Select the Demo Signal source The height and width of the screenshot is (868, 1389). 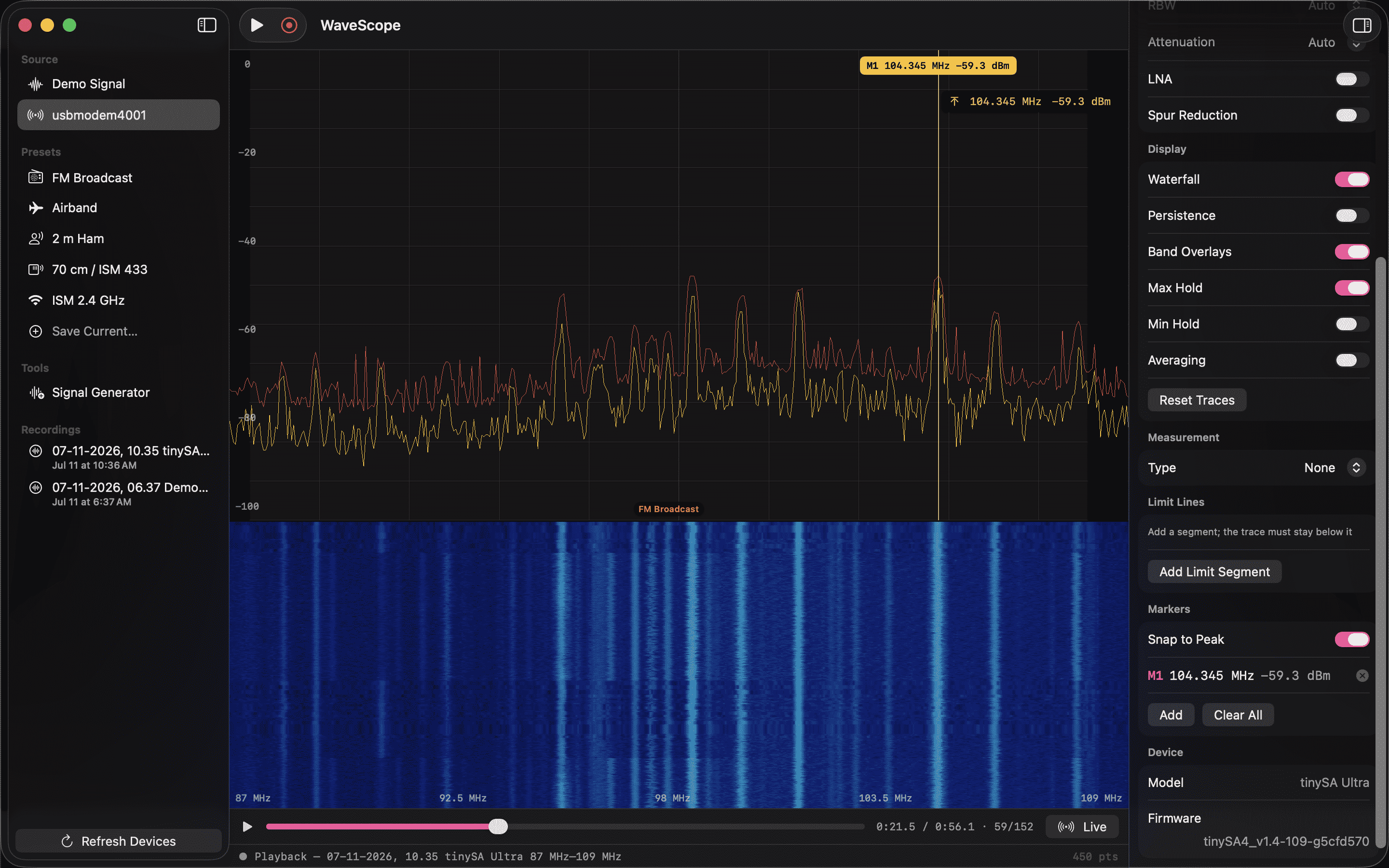pos(118,84)
